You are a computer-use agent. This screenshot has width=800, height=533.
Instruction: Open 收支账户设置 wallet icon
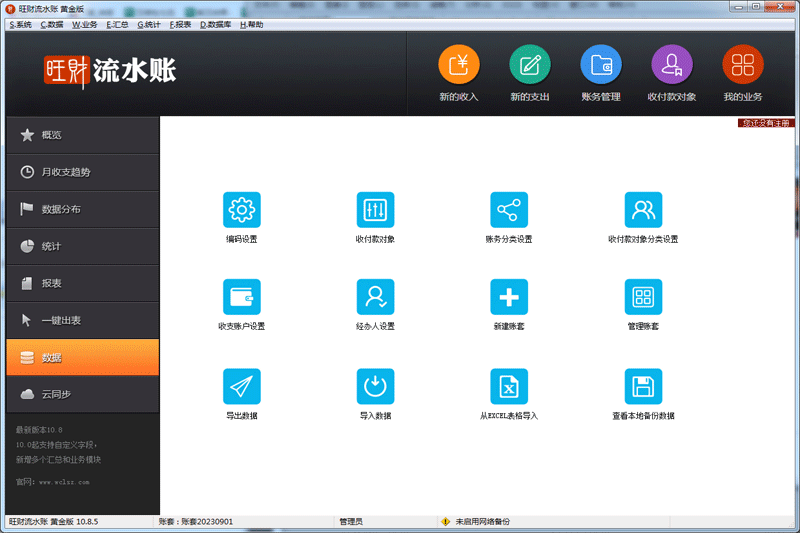[241, 297]
